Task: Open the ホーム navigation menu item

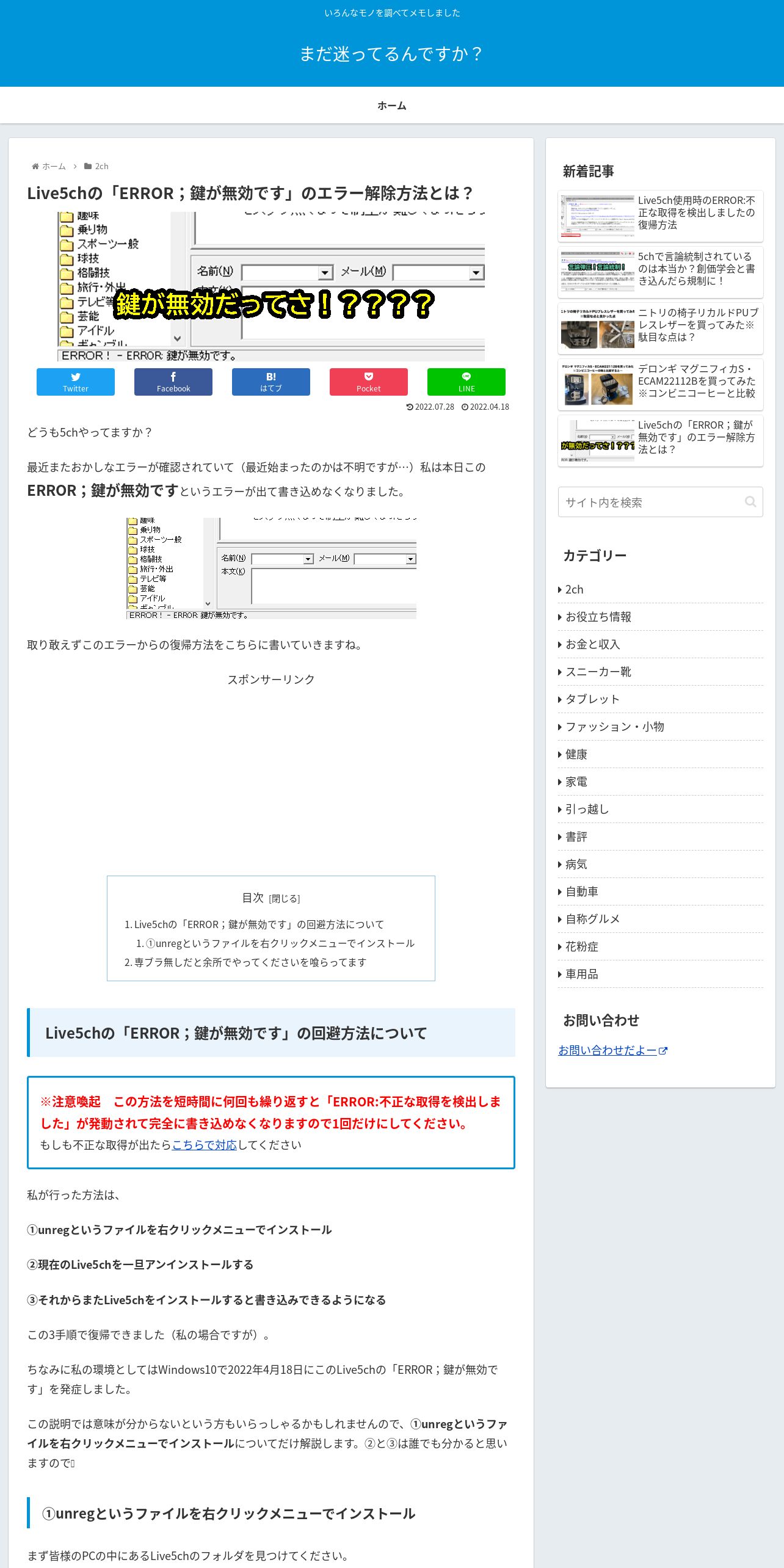Action: coord(392,106)
